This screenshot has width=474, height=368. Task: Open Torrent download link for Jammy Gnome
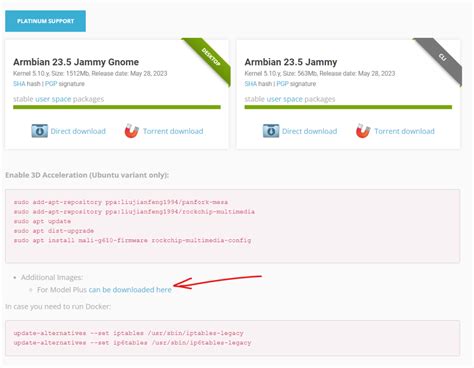[173, 131]
